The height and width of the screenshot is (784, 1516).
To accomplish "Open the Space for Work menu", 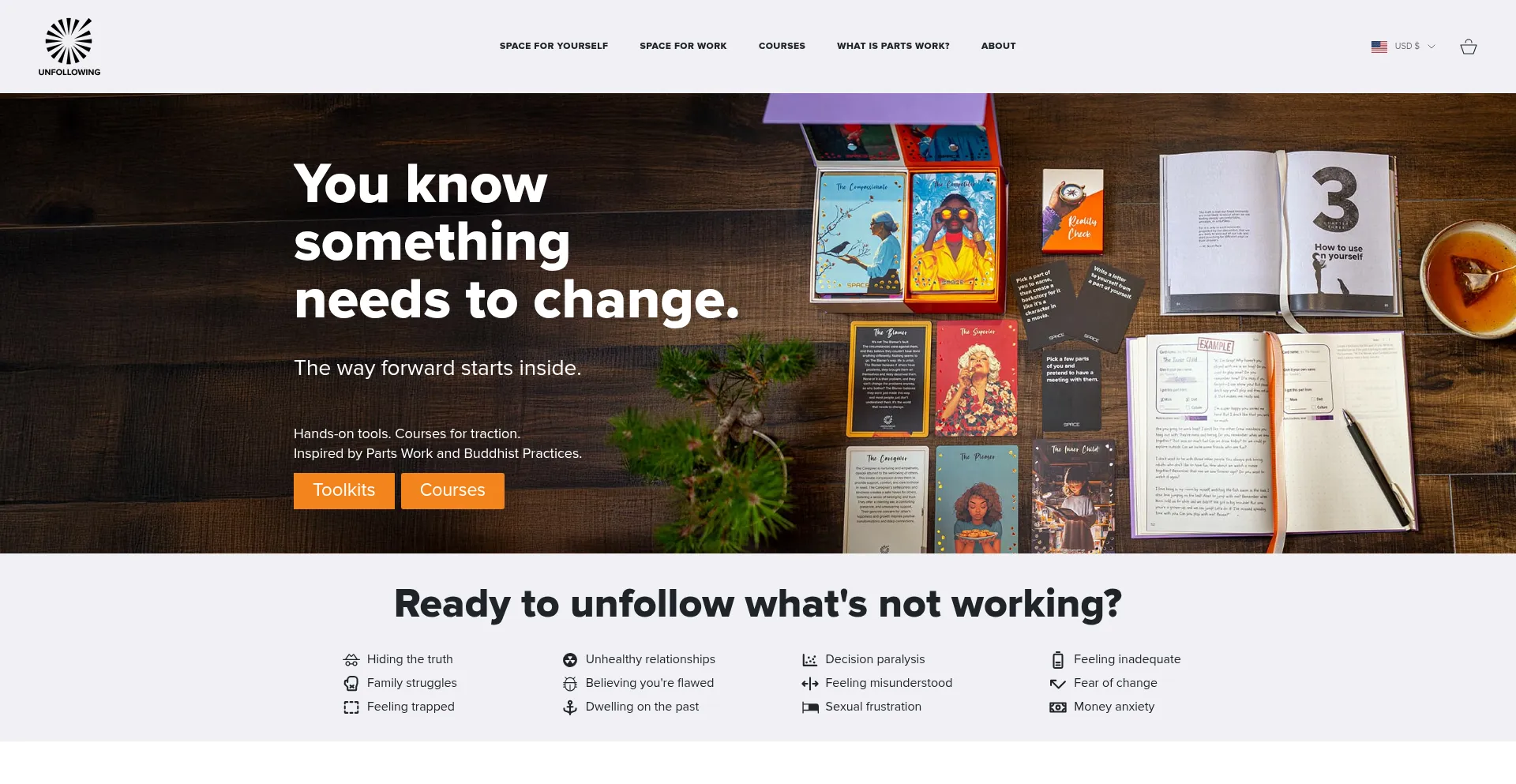I will coord(683,46).
